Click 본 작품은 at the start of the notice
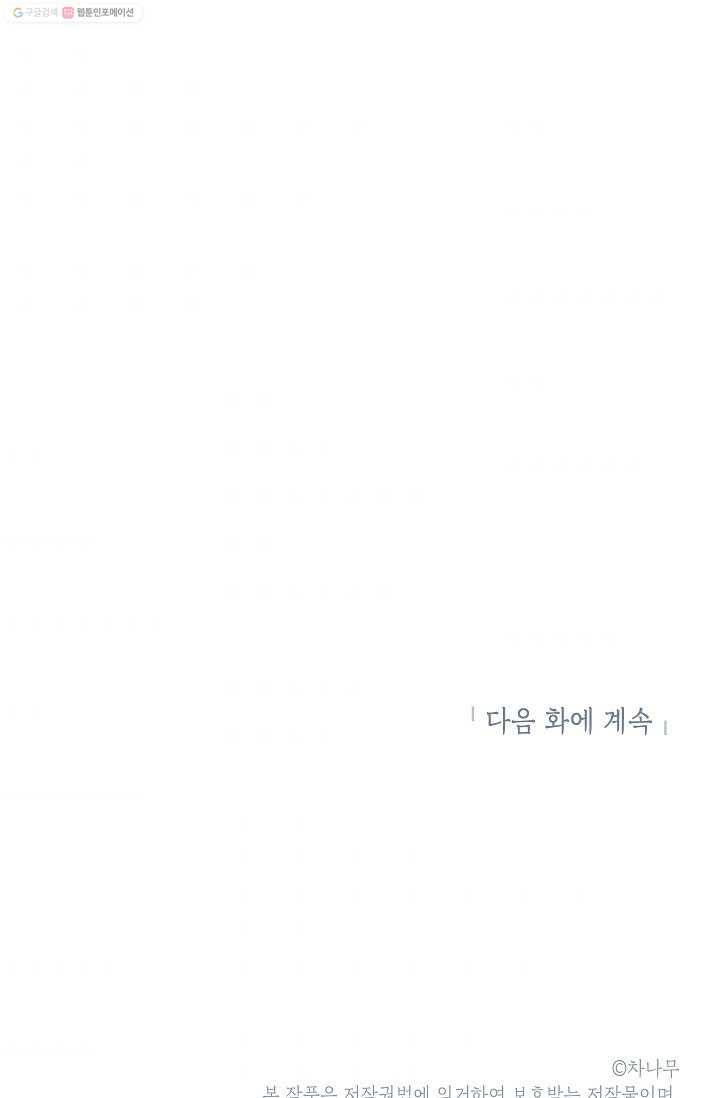This screenshot has width=720, height=1098. [x=300, y=1091]
